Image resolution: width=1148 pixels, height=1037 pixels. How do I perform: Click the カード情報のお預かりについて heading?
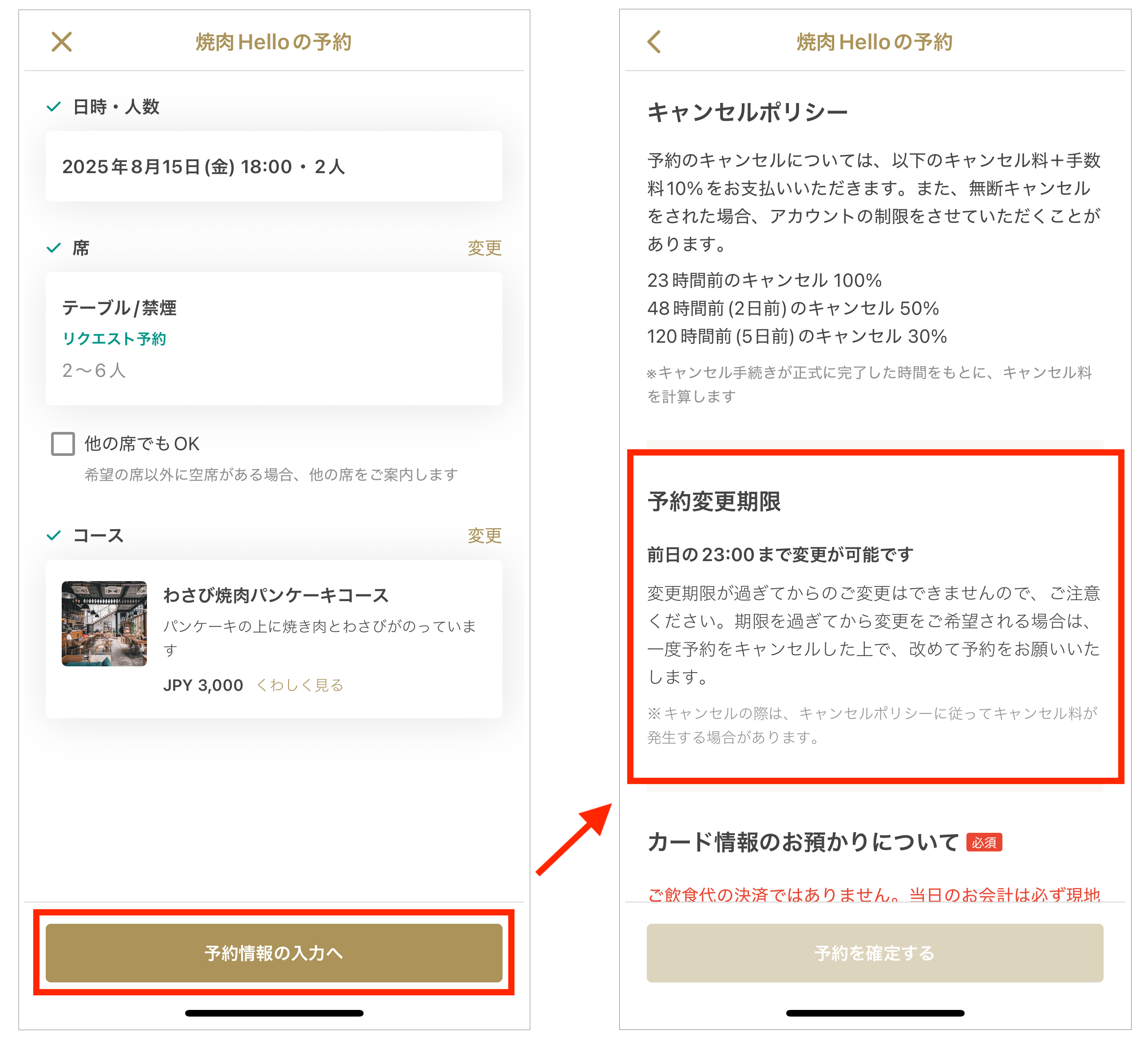[802, 842]
